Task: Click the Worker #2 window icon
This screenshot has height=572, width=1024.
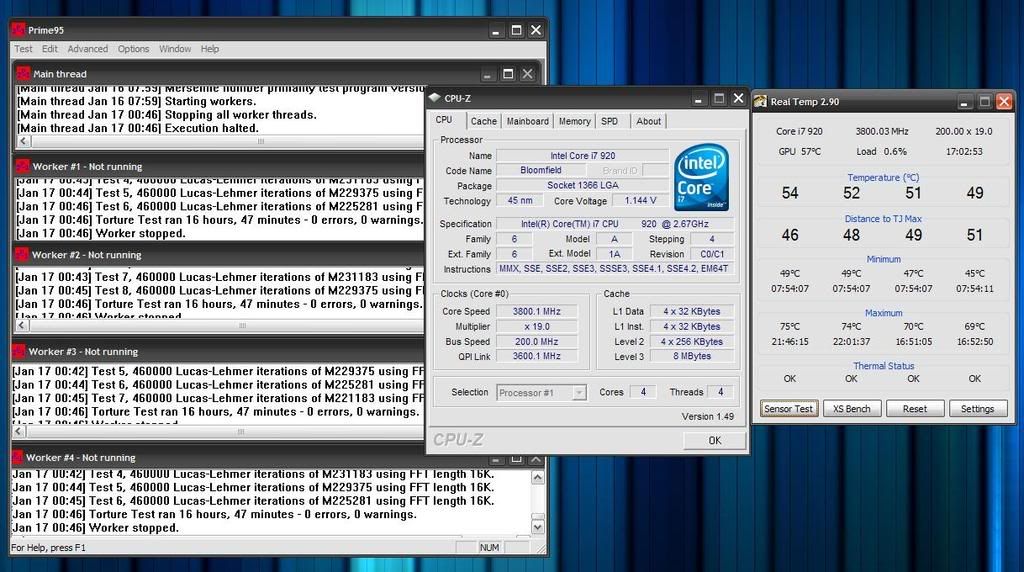Action: click(x=22, y=255)
